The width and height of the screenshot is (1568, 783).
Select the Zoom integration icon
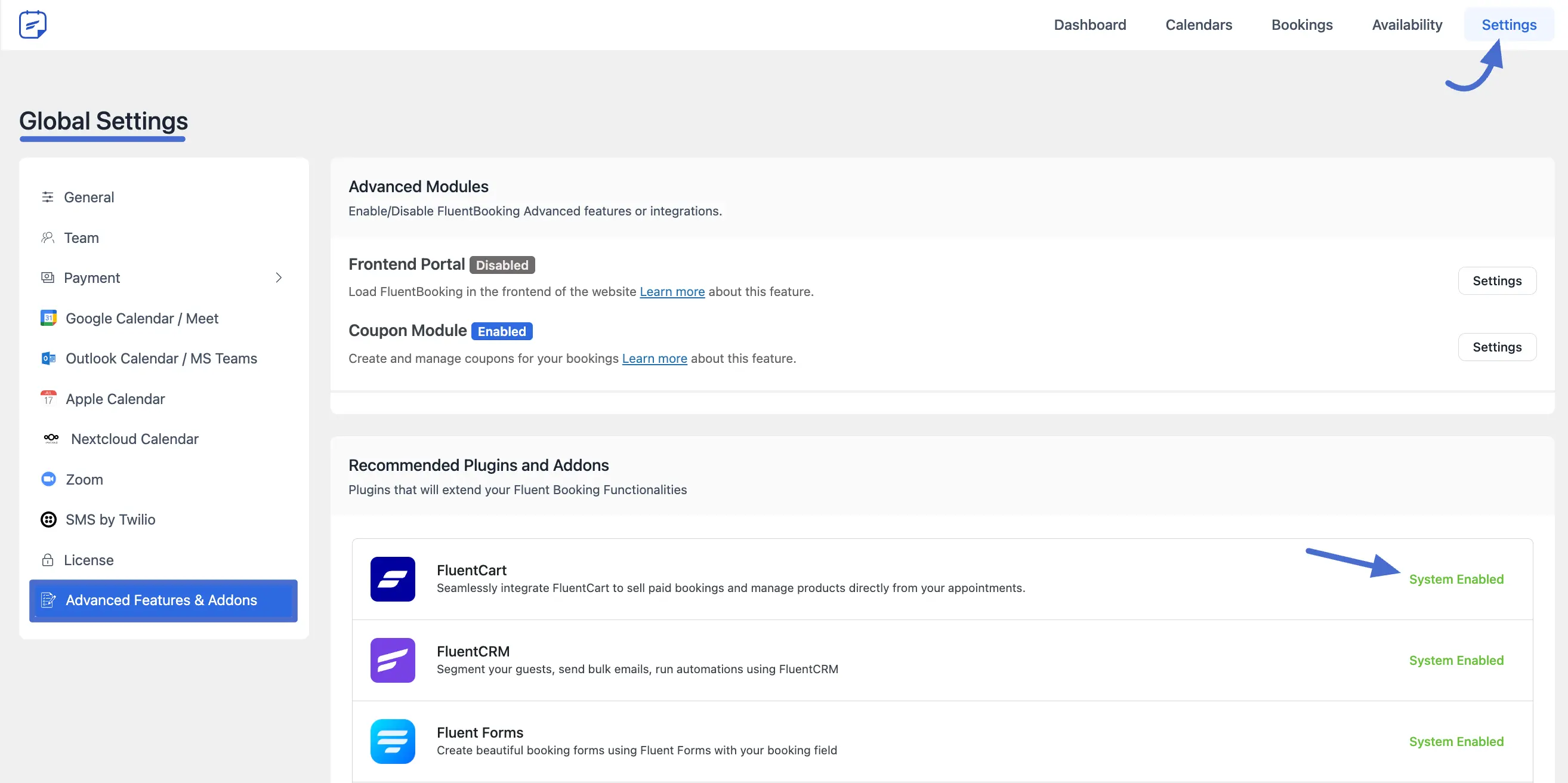pyautogui.click(x=48, y=479)
